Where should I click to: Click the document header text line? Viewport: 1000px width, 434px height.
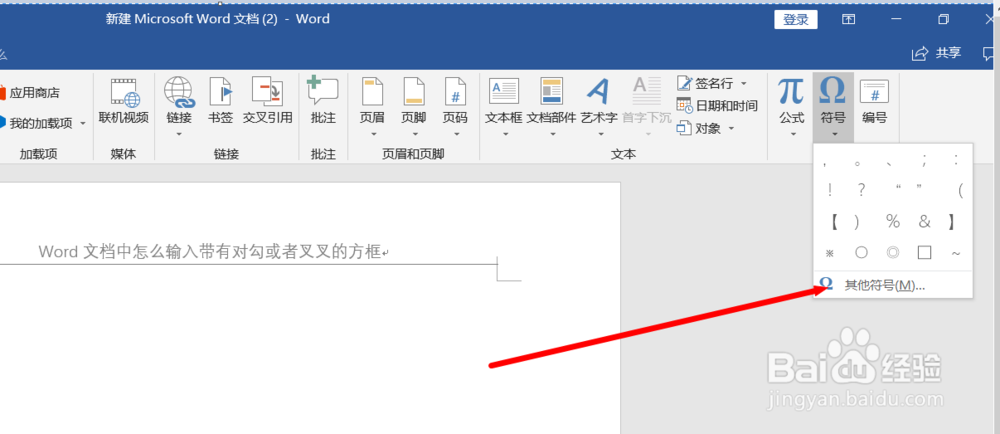pos(214,252)
